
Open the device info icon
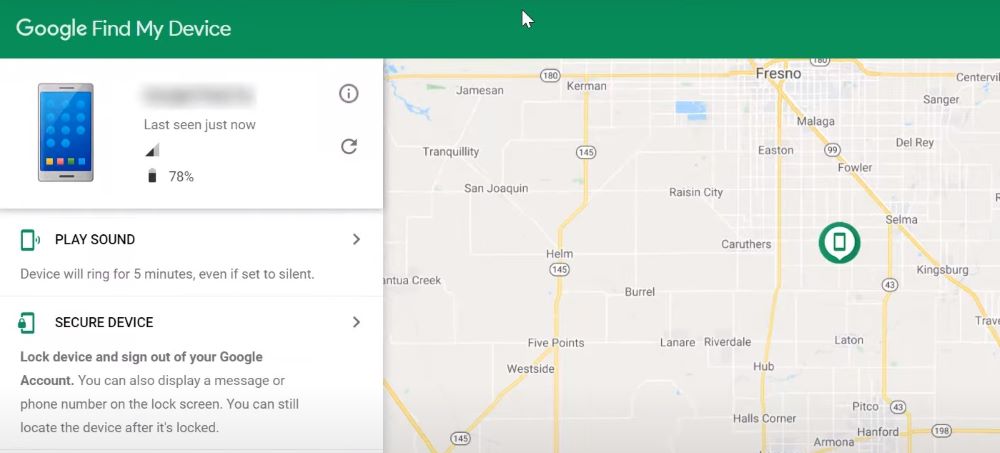point(348,94)
